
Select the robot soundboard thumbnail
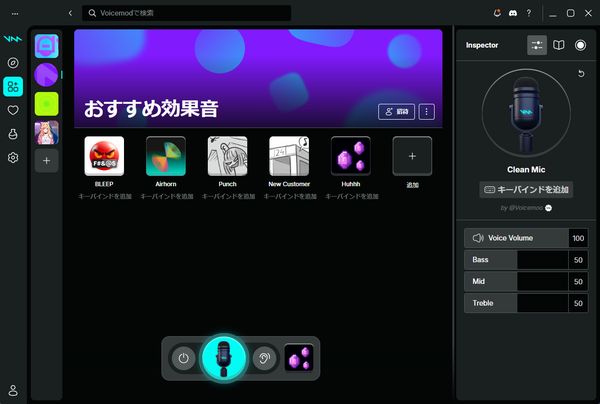point(47,46)
